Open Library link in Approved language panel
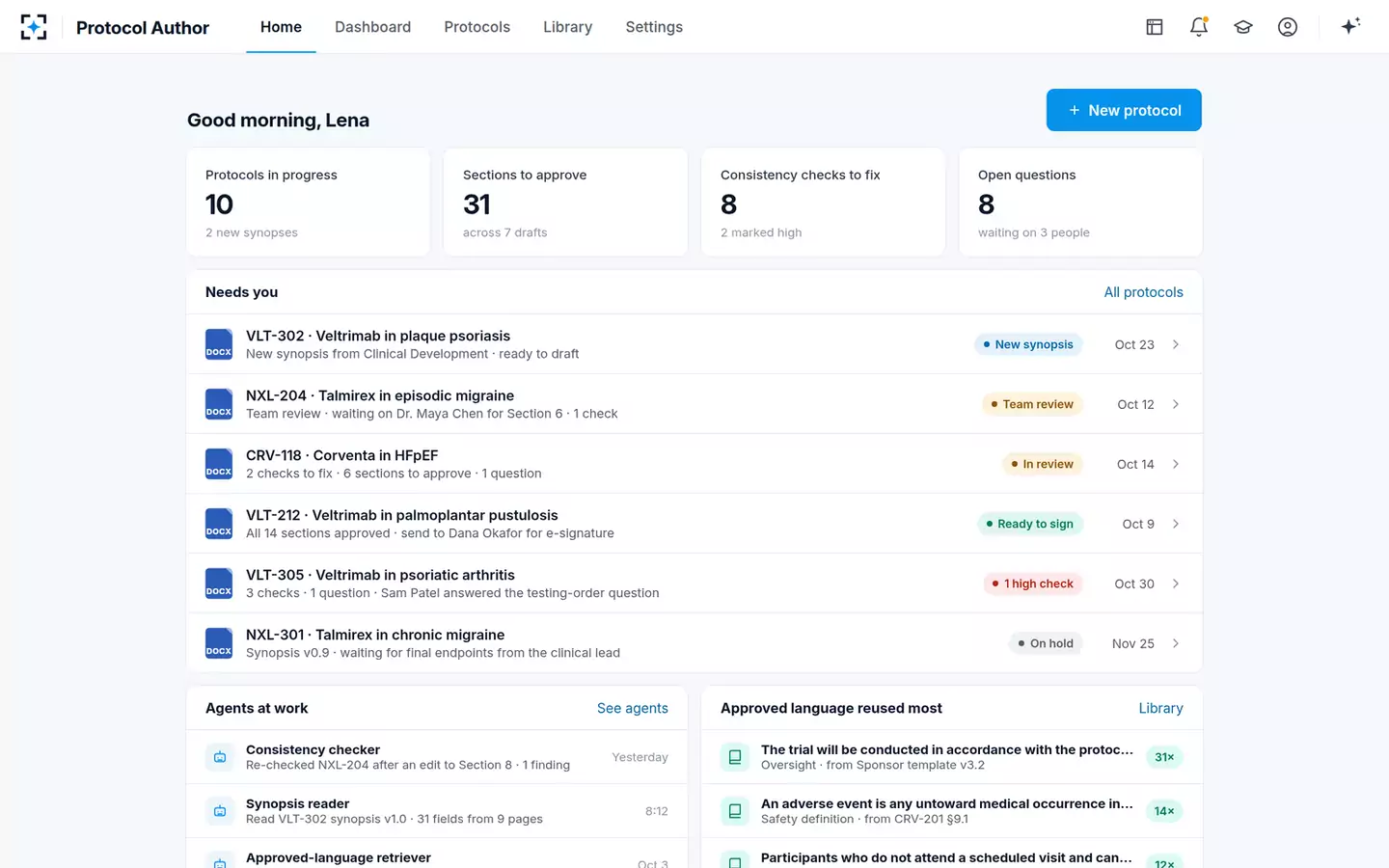This screenshot has height=868, width=1389. pos(1160,708)
